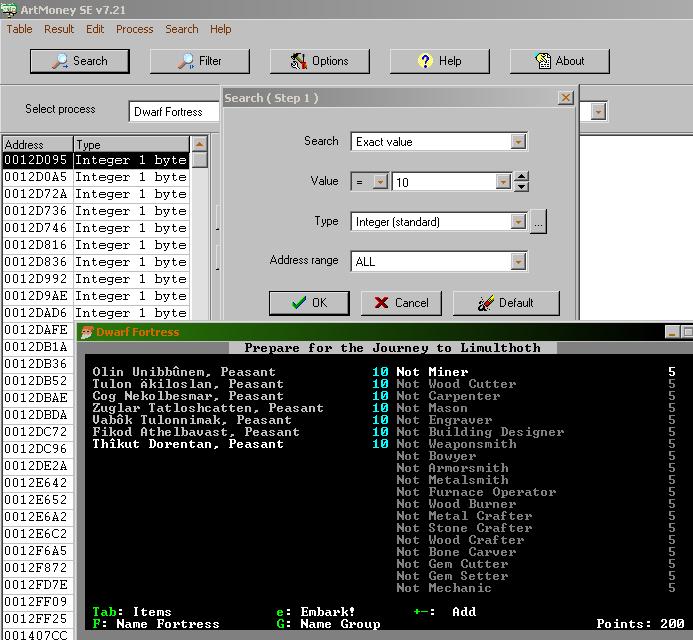Open the Select process dropdown arrow
693x640 pixels.
(x=598, y=111)
